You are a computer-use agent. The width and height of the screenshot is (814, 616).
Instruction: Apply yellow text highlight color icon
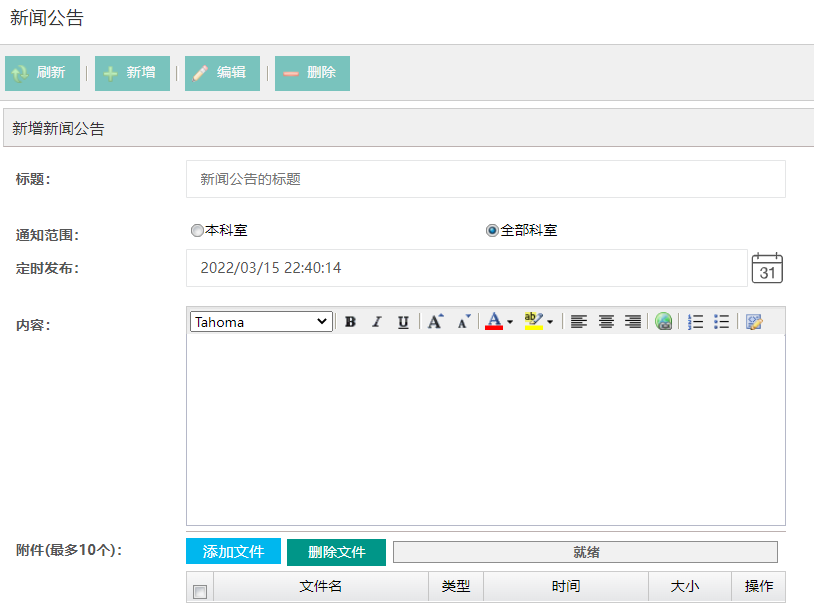pyautogui.click(x=534, y=321)
